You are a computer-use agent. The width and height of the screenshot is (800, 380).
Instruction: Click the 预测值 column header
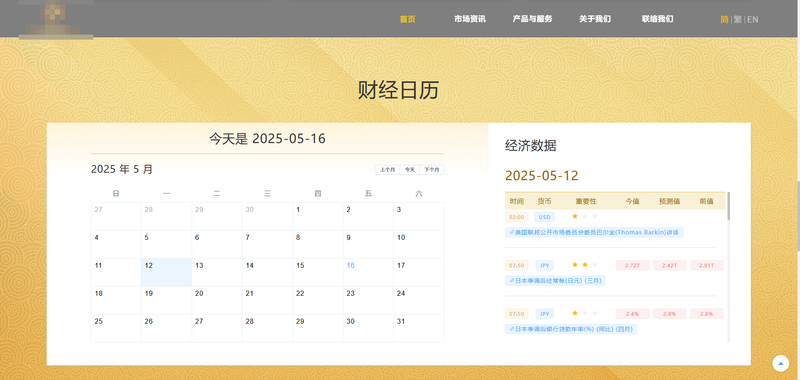click(x=669, y=201)
